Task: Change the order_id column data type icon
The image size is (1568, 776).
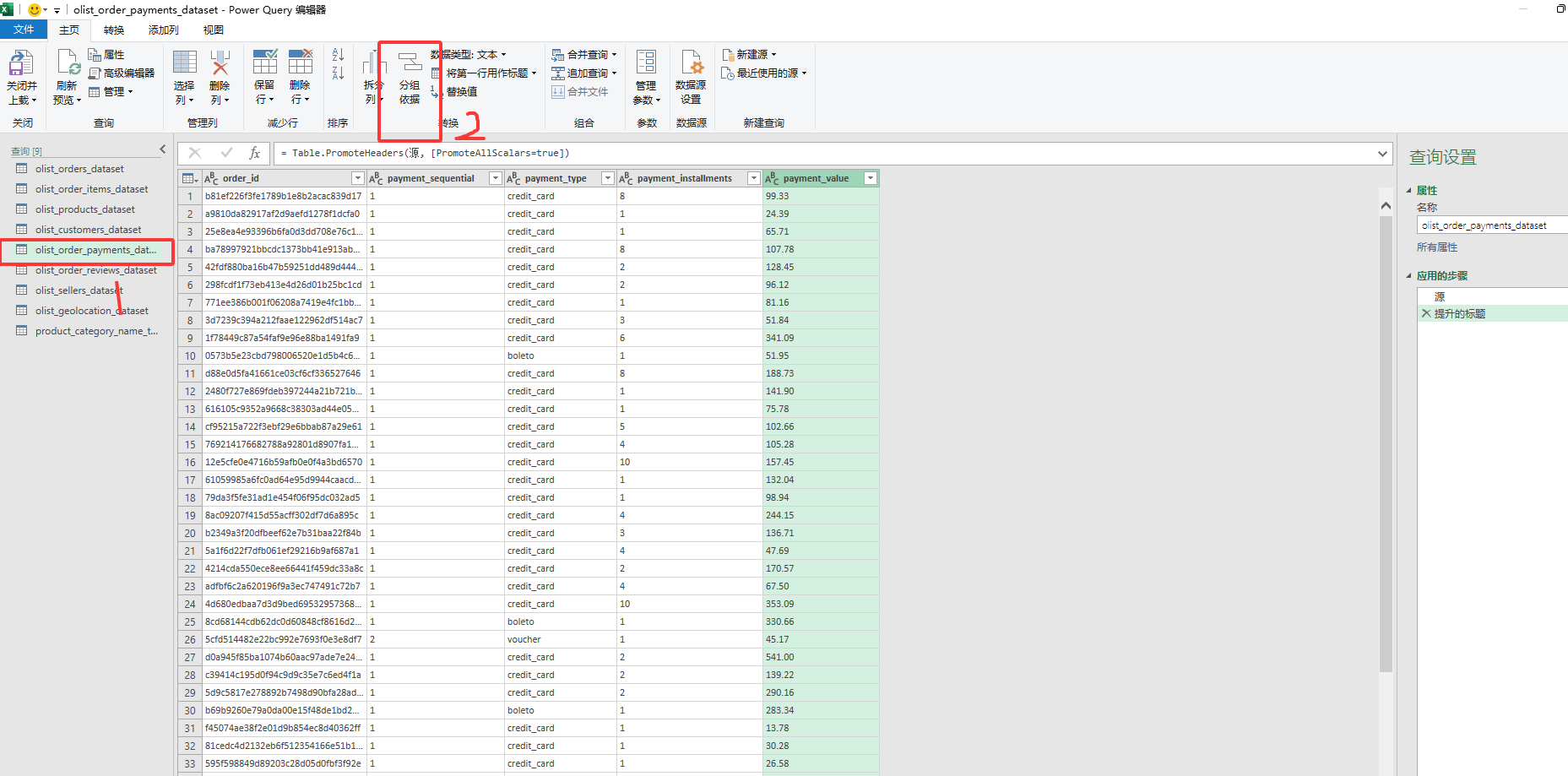Action: click(x=211, y=178)
